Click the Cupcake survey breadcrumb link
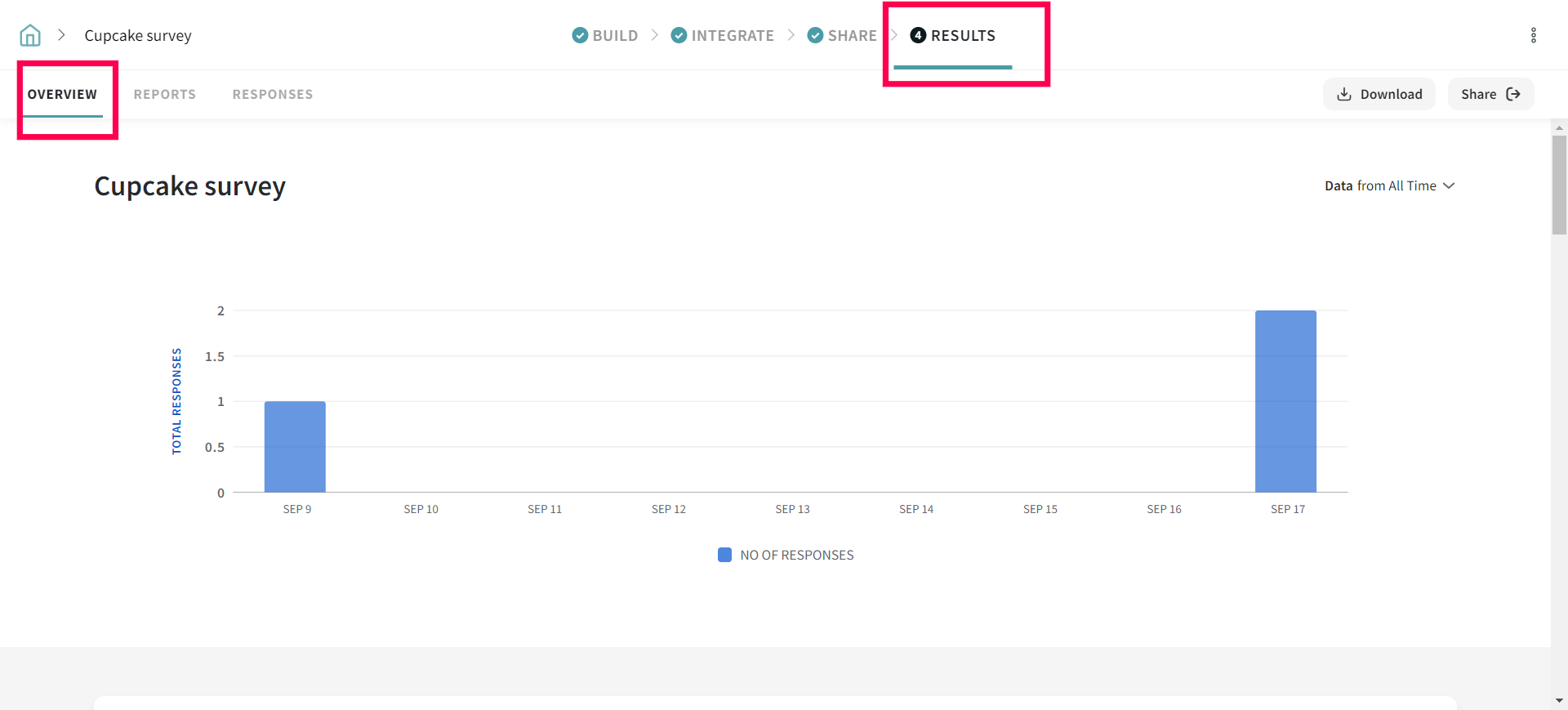Viewport: 1568px width, 710px height. pyautogui.click(x=138, y=35)
